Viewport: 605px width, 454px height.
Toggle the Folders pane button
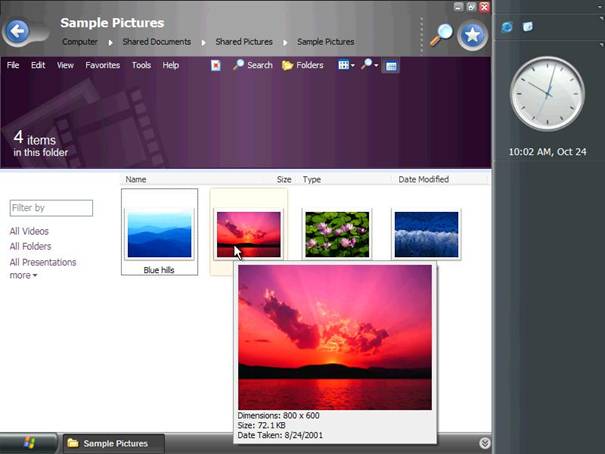pyautogui.click(x=302, y=65)
